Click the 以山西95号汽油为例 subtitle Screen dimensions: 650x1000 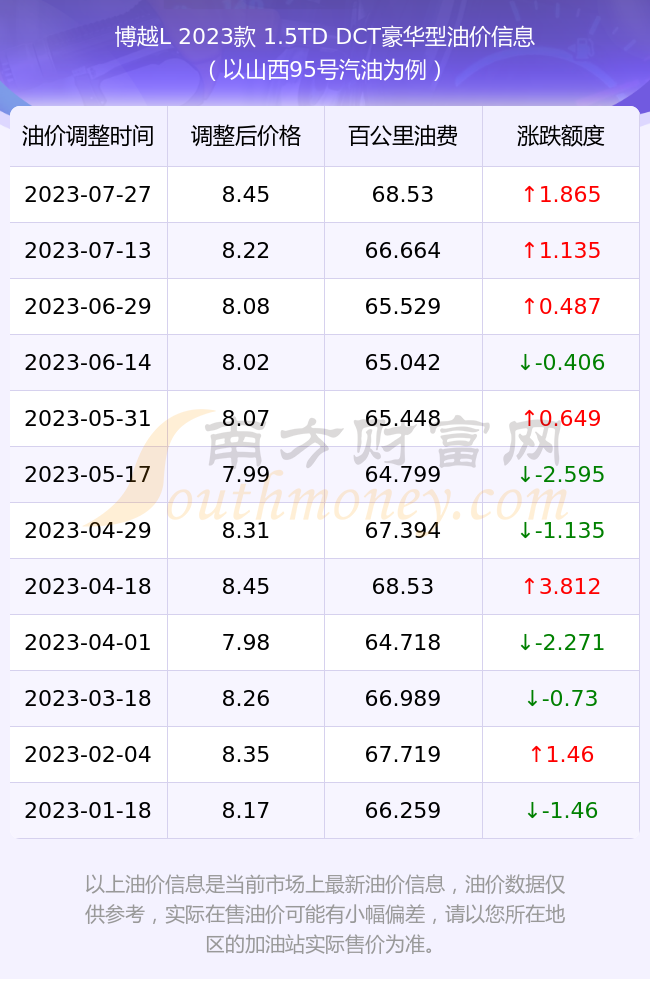[x=325, y=70]
